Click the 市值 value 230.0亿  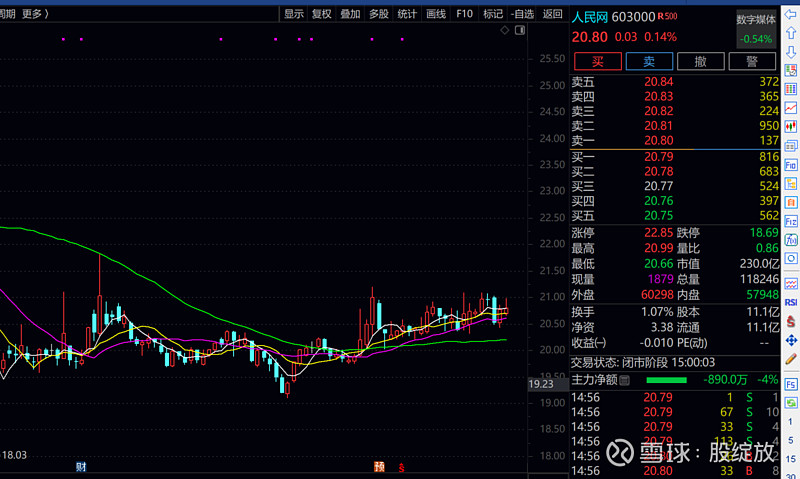759,264
